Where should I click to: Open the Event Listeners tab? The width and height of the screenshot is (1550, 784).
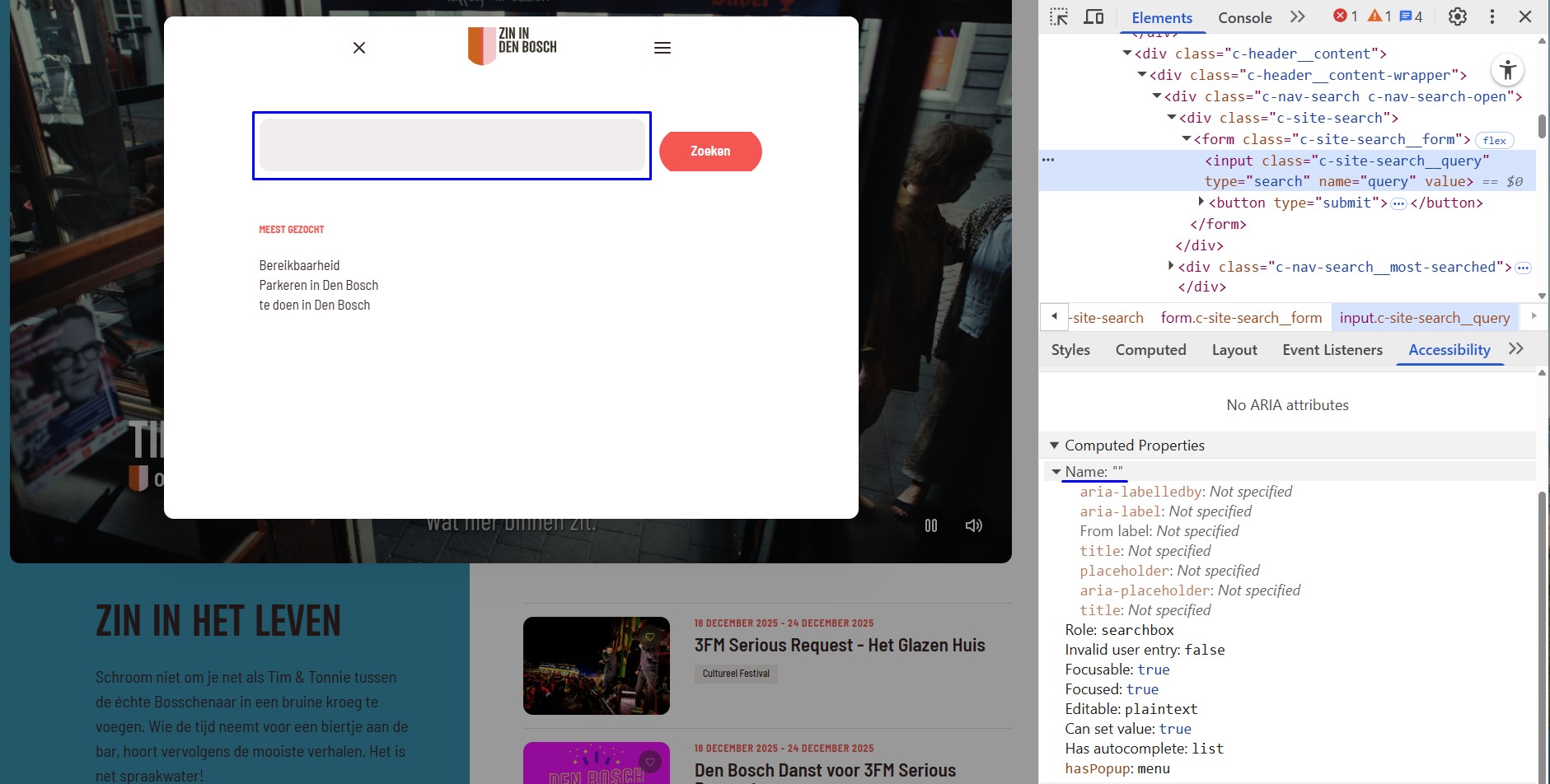[1332, 350]
